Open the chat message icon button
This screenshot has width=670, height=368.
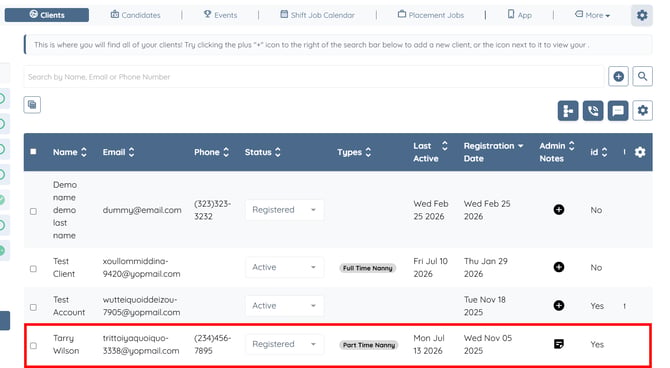point(618,111)
